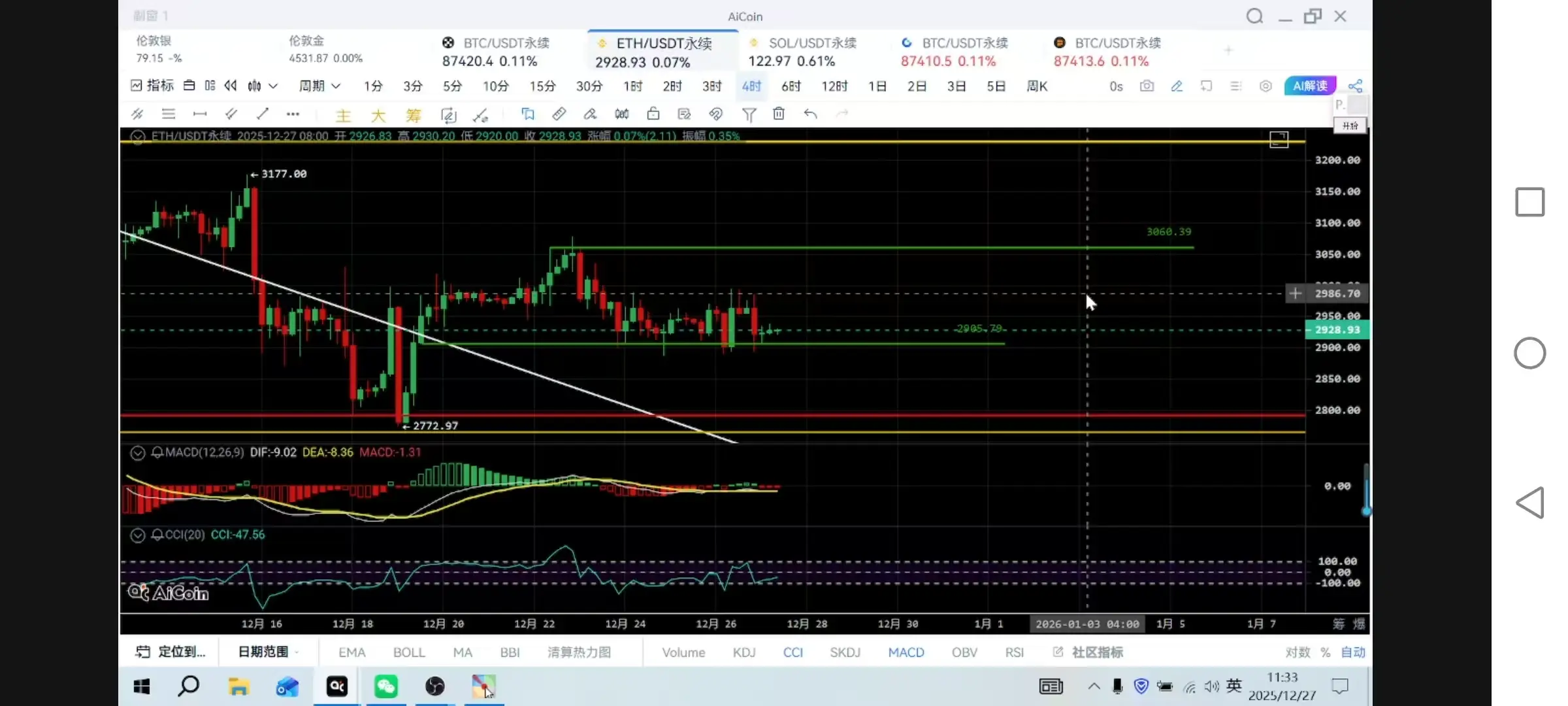This screenshot has width=1568, height=706.
Task: Expand the candlestick chart type dropdown arrow
Action: [x=274, y=86]
